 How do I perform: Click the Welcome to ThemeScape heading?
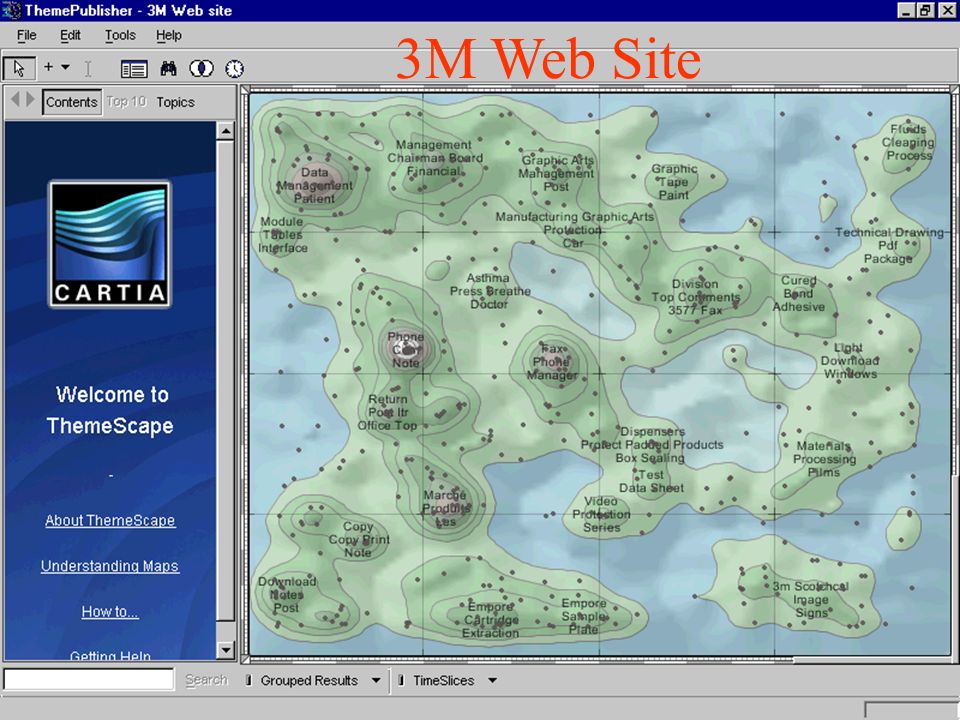110,410
